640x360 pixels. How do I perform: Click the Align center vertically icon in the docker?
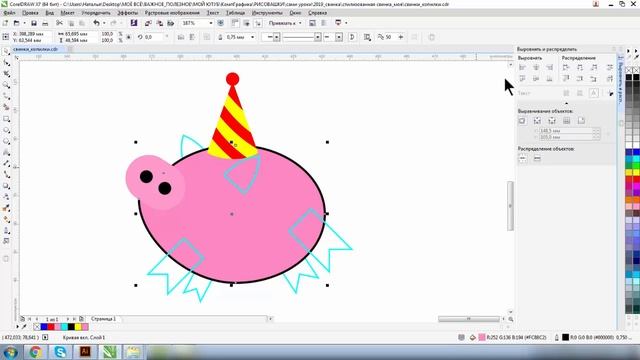pyautogui.click(x=536, y=78)
